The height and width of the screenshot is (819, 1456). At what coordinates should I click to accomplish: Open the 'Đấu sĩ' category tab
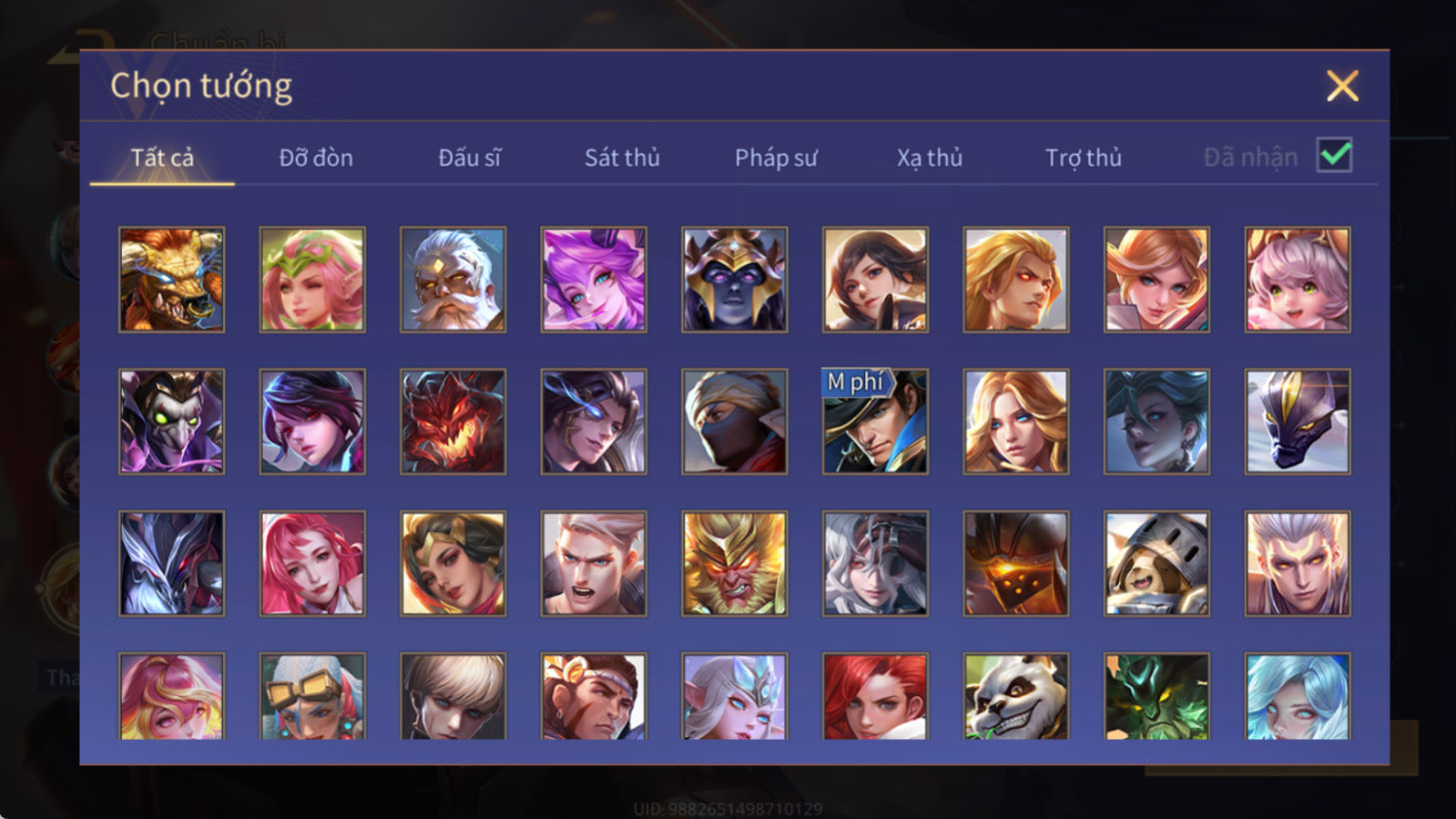[470, 158]
